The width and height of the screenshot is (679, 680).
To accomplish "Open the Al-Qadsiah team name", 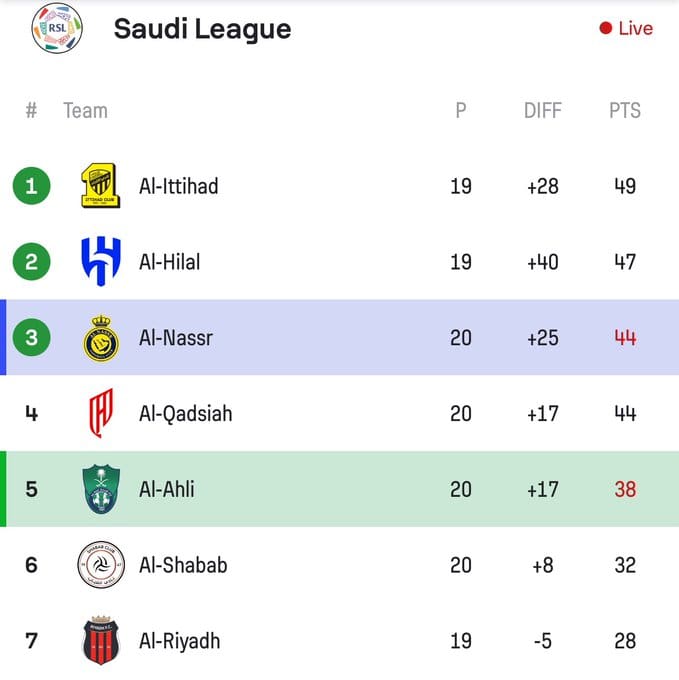I will point(186,413).
